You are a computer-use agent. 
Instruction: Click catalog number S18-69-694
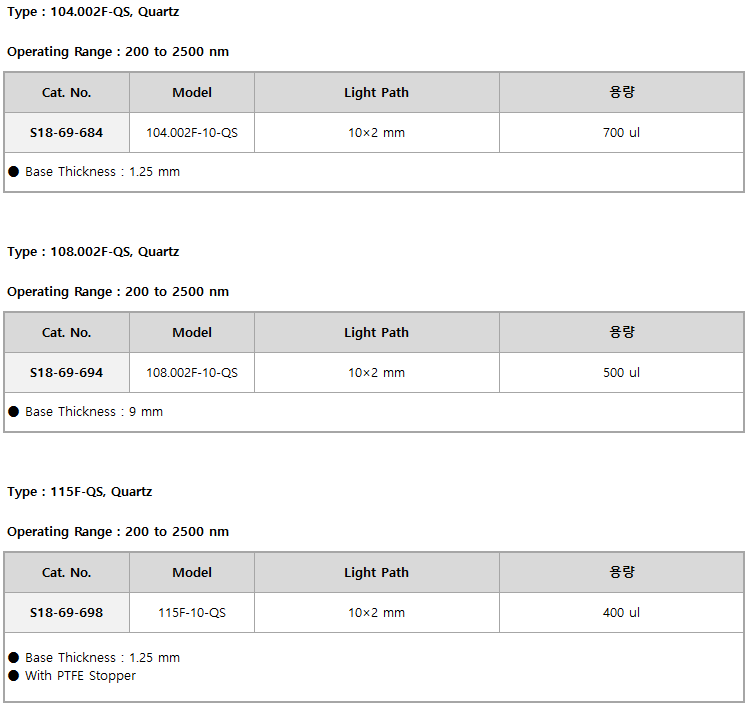[x=66, y=372]
